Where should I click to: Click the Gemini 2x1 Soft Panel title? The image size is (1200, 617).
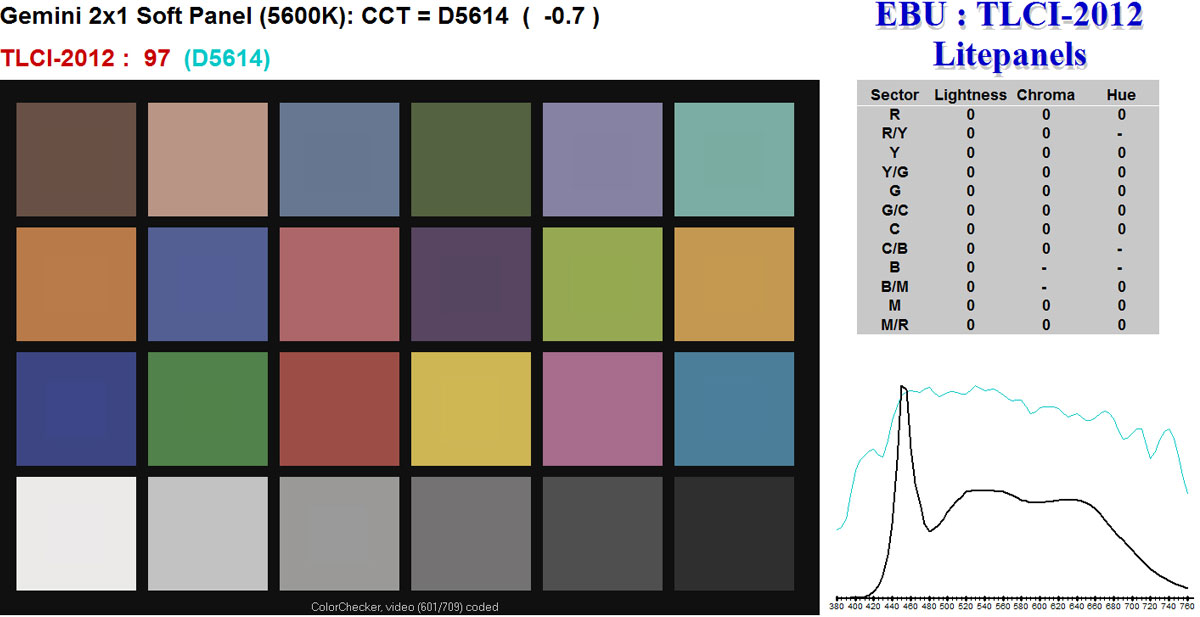coord(301,18)
